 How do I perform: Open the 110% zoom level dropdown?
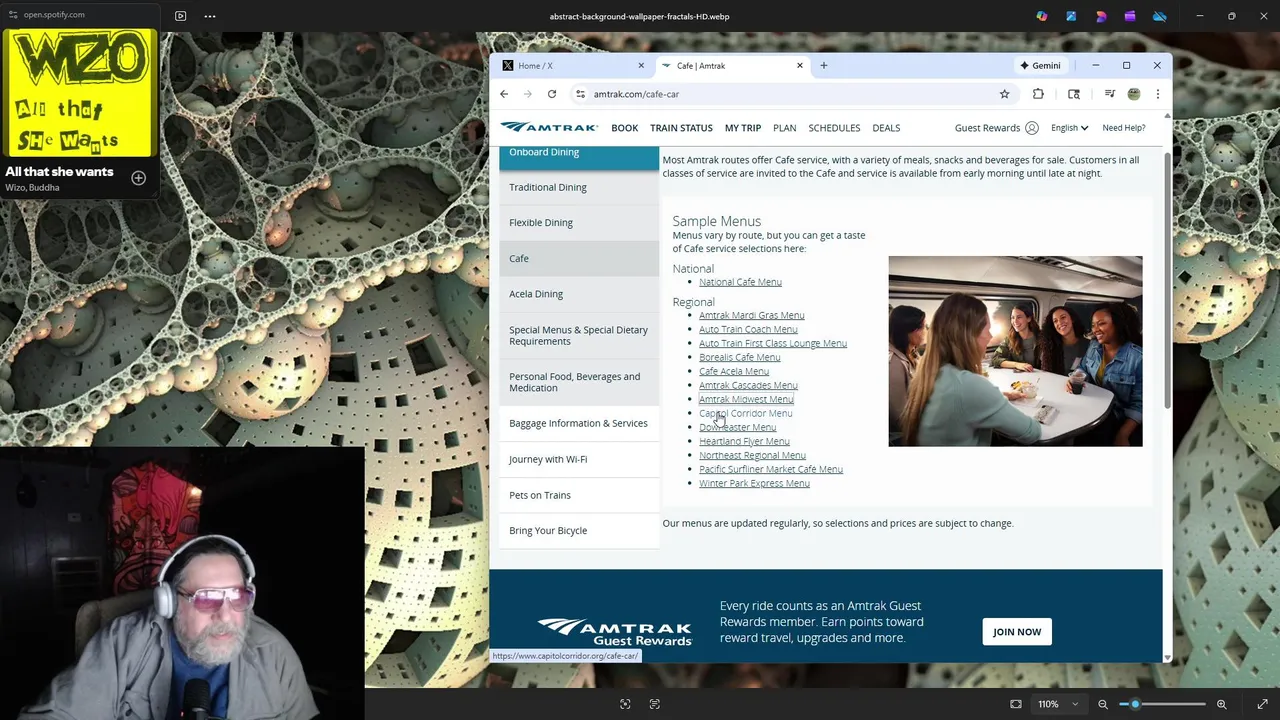click(1058, 704)
